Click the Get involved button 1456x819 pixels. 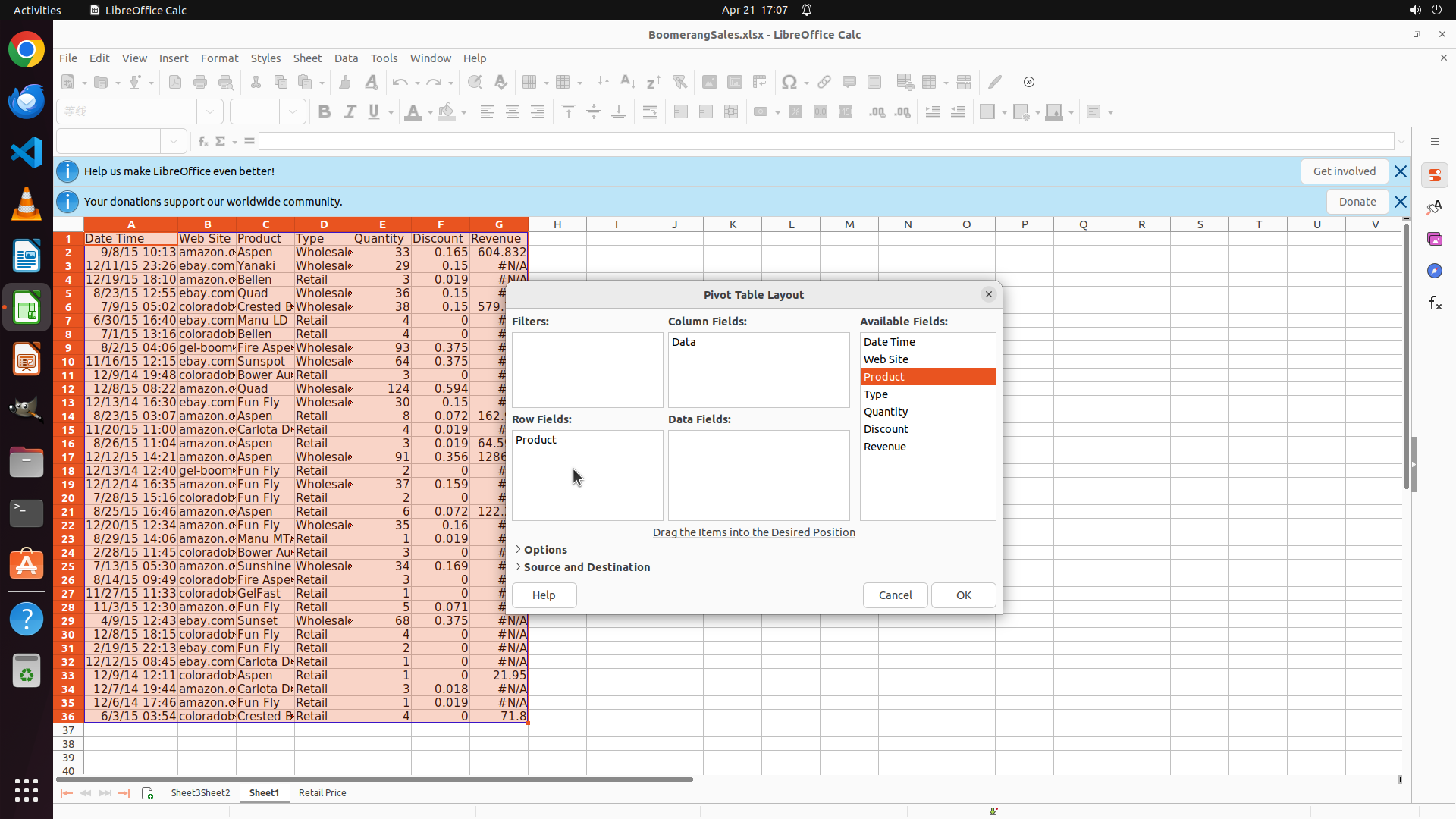[x=1344, y=171]
